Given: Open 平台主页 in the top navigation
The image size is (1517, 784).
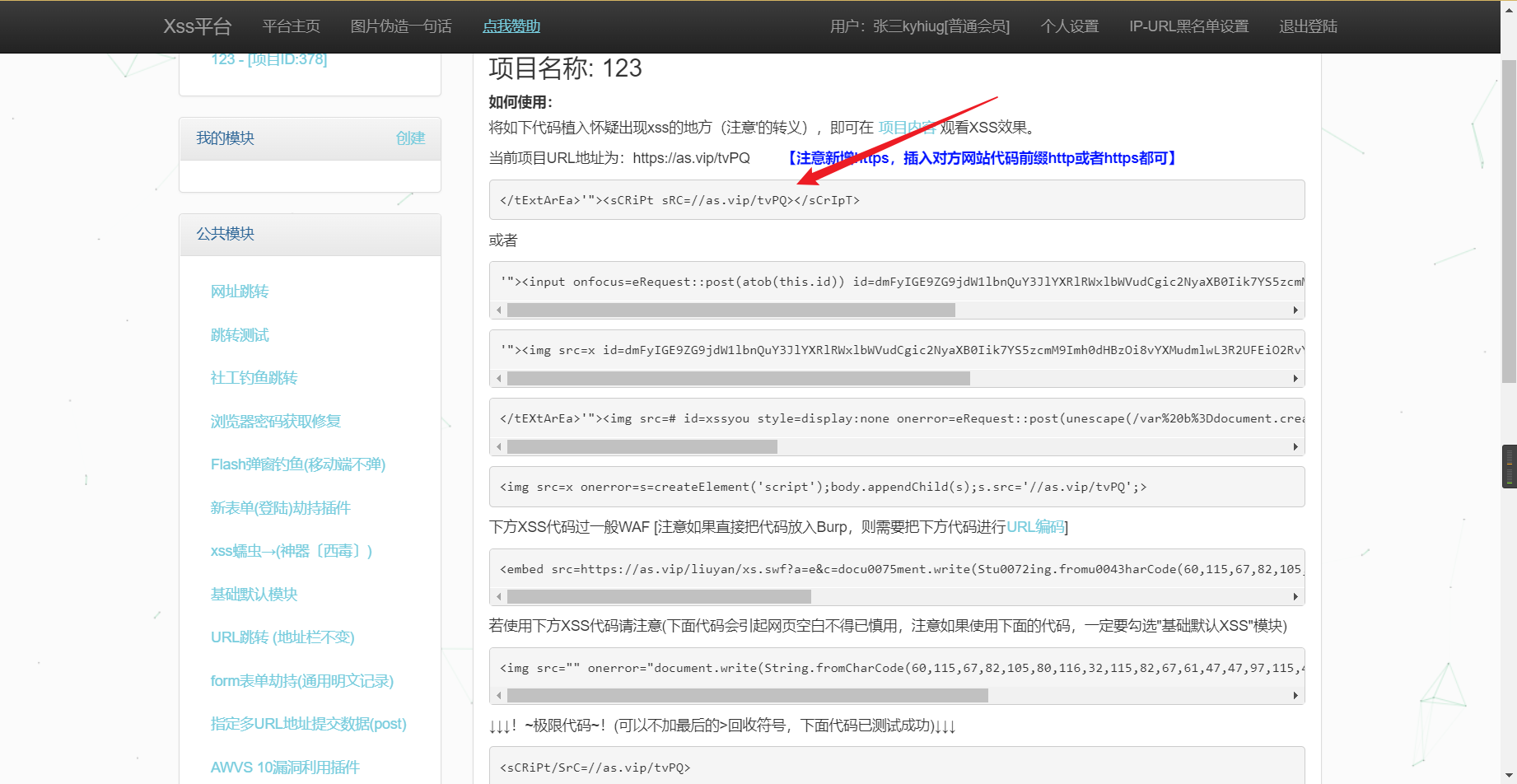Looking at the screenshot, I should tap(290, 26).
